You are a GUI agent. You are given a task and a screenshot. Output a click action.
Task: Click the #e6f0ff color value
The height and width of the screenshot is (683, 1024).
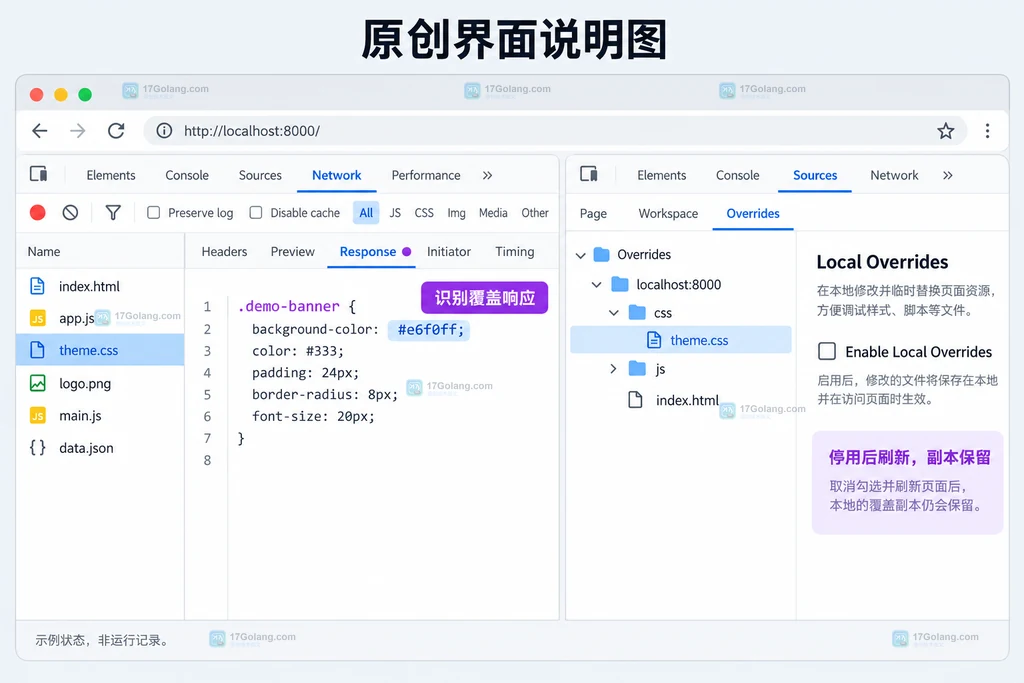[429, 330]
